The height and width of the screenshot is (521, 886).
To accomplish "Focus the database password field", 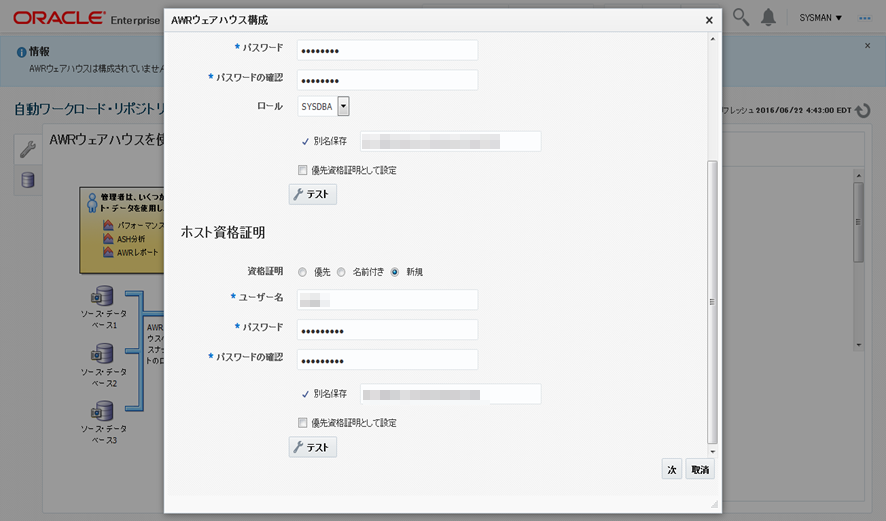I will [388, 50].
